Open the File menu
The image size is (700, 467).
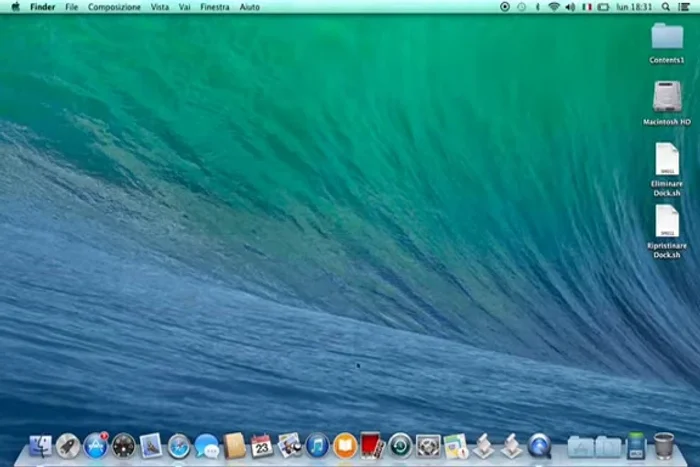pos(71,6)
